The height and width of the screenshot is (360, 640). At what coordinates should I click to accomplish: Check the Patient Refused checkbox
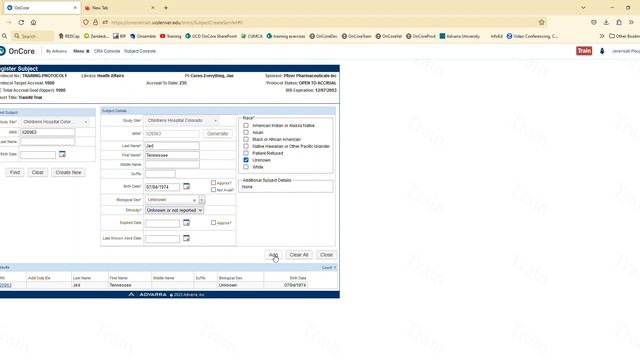pos(246,153)
